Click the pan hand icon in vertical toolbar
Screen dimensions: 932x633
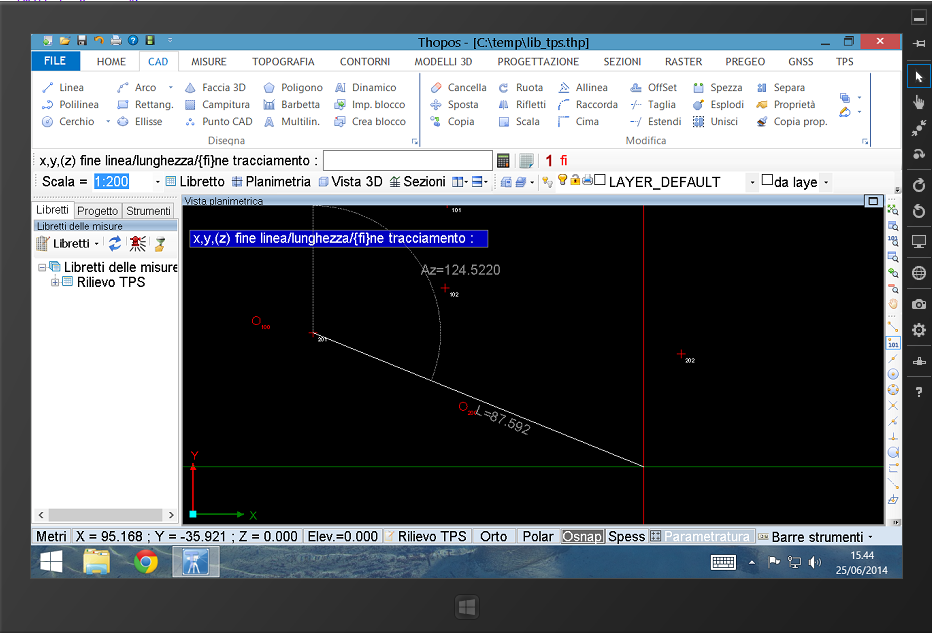pyautogui.click(x=893, y=304)
